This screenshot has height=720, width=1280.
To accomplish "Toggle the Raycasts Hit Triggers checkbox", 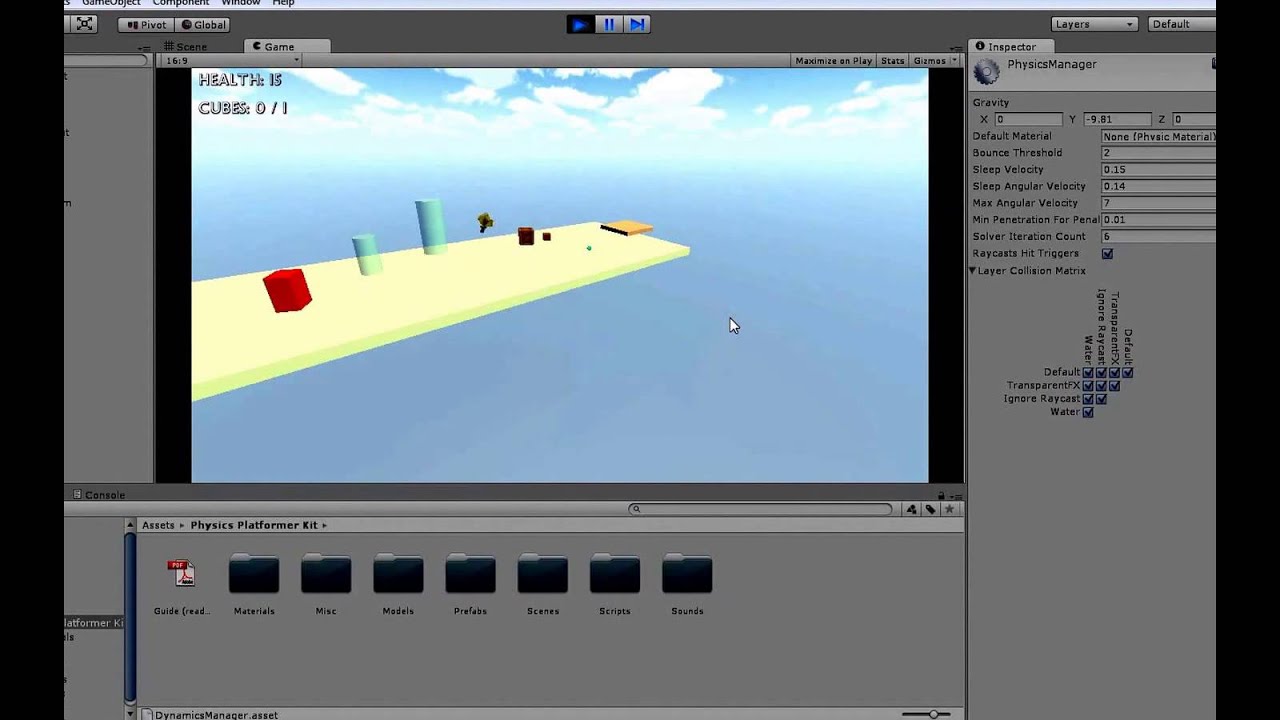I will point(1107,254).
